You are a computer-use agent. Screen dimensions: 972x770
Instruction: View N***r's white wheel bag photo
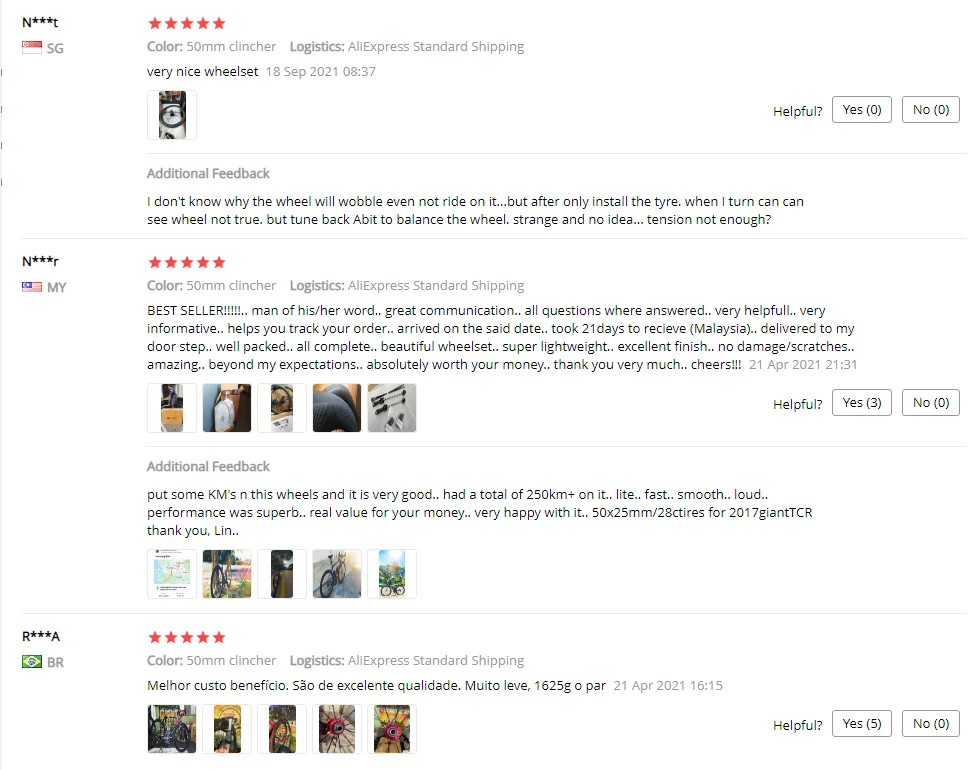pos(227,408)
